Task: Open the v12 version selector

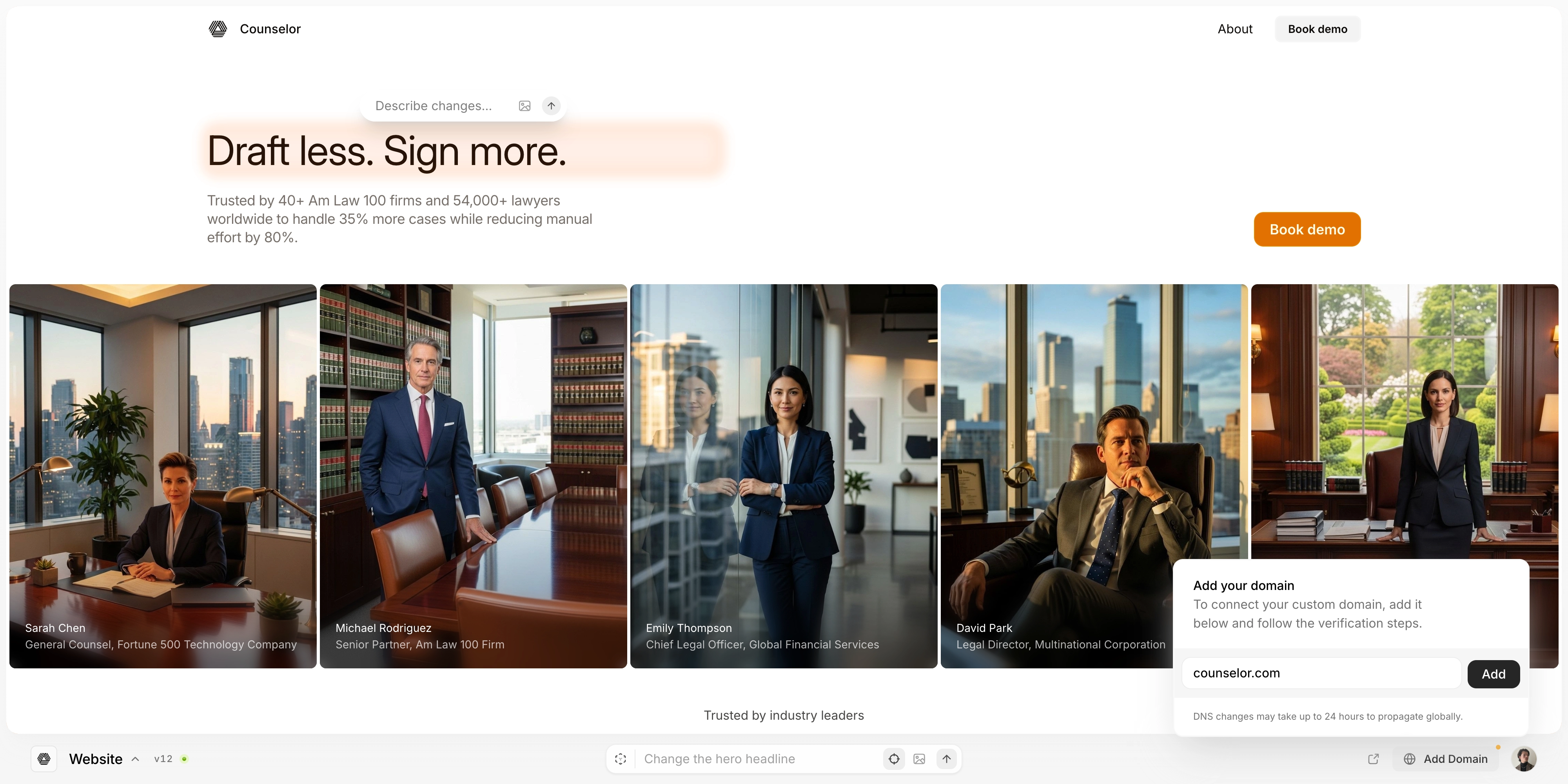Action: [163, 759]
